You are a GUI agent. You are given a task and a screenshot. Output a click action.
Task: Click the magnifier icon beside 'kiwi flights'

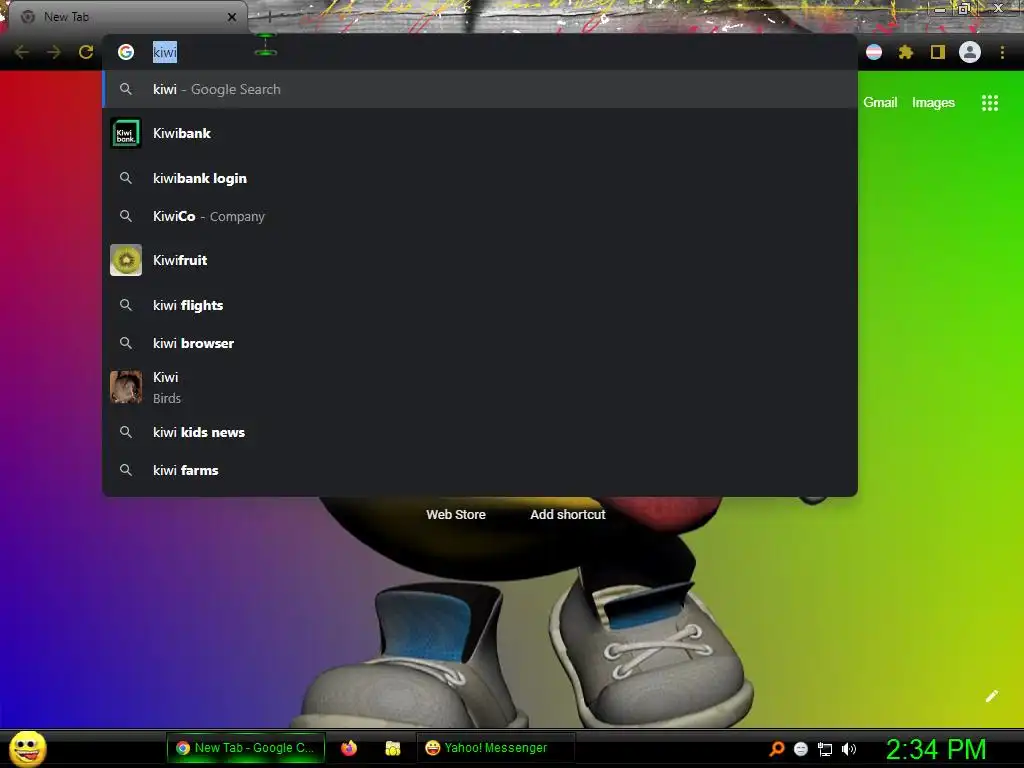(x=126, y=305)
